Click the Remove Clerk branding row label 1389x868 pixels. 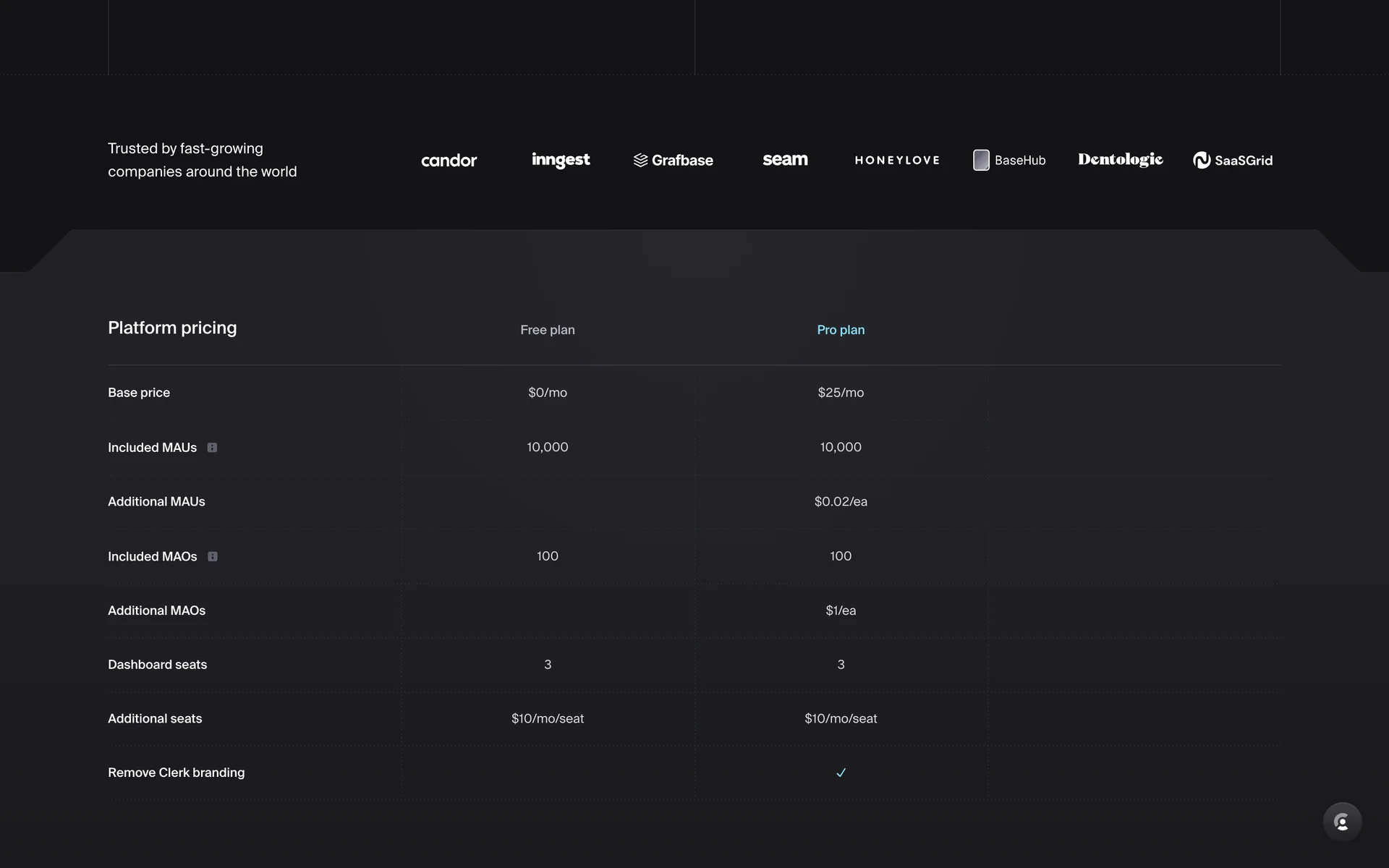(x=177, y=773)
